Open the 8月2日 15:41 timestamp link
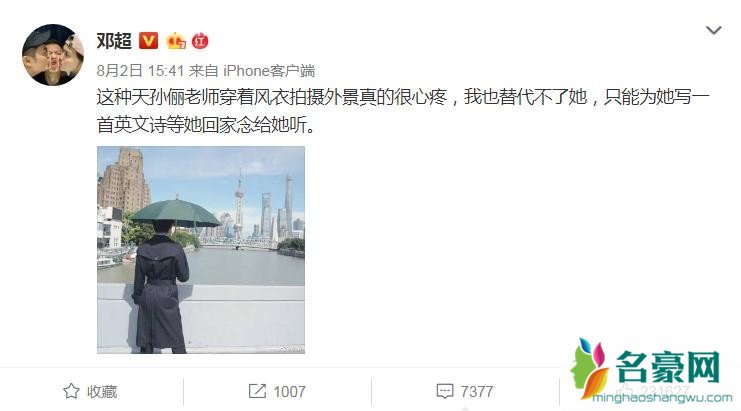741x411 pixels. pyautogui.click(x=140, y=71)
